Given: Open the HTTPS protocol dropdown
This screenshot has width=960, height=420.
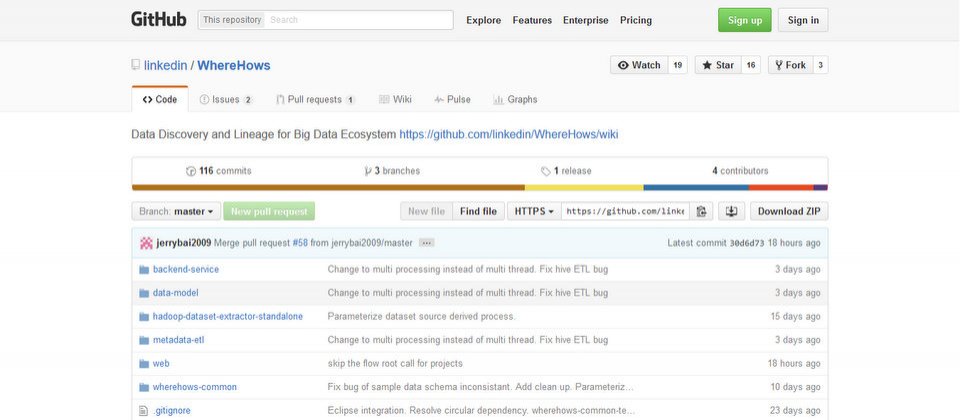Looking at the screenshot, I should point(534,211).
